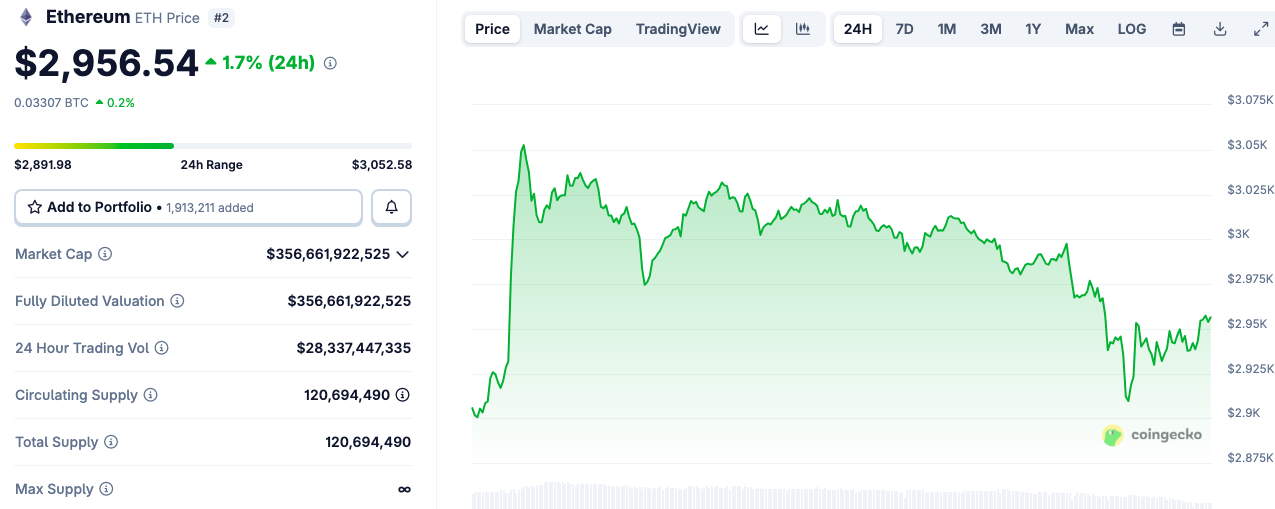Show info for 24 Hour Trading Vol
1275x509 pixels.
click(161, 348)
